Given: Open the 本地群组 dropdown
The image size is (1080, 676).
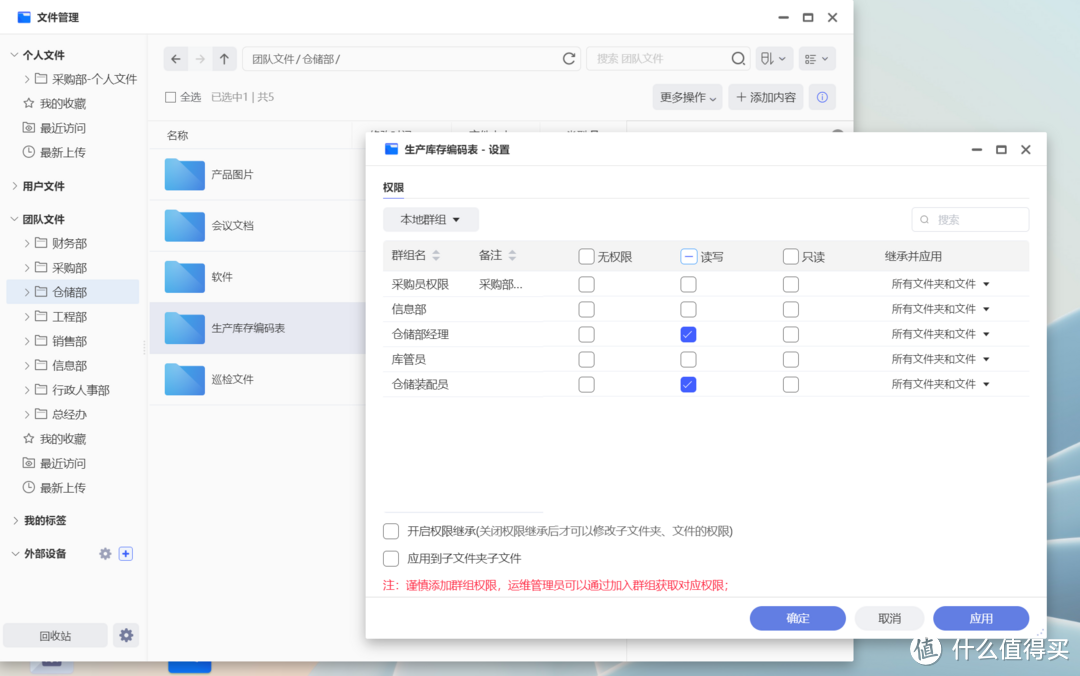Looking at the screenshot, I should point(431,219).
